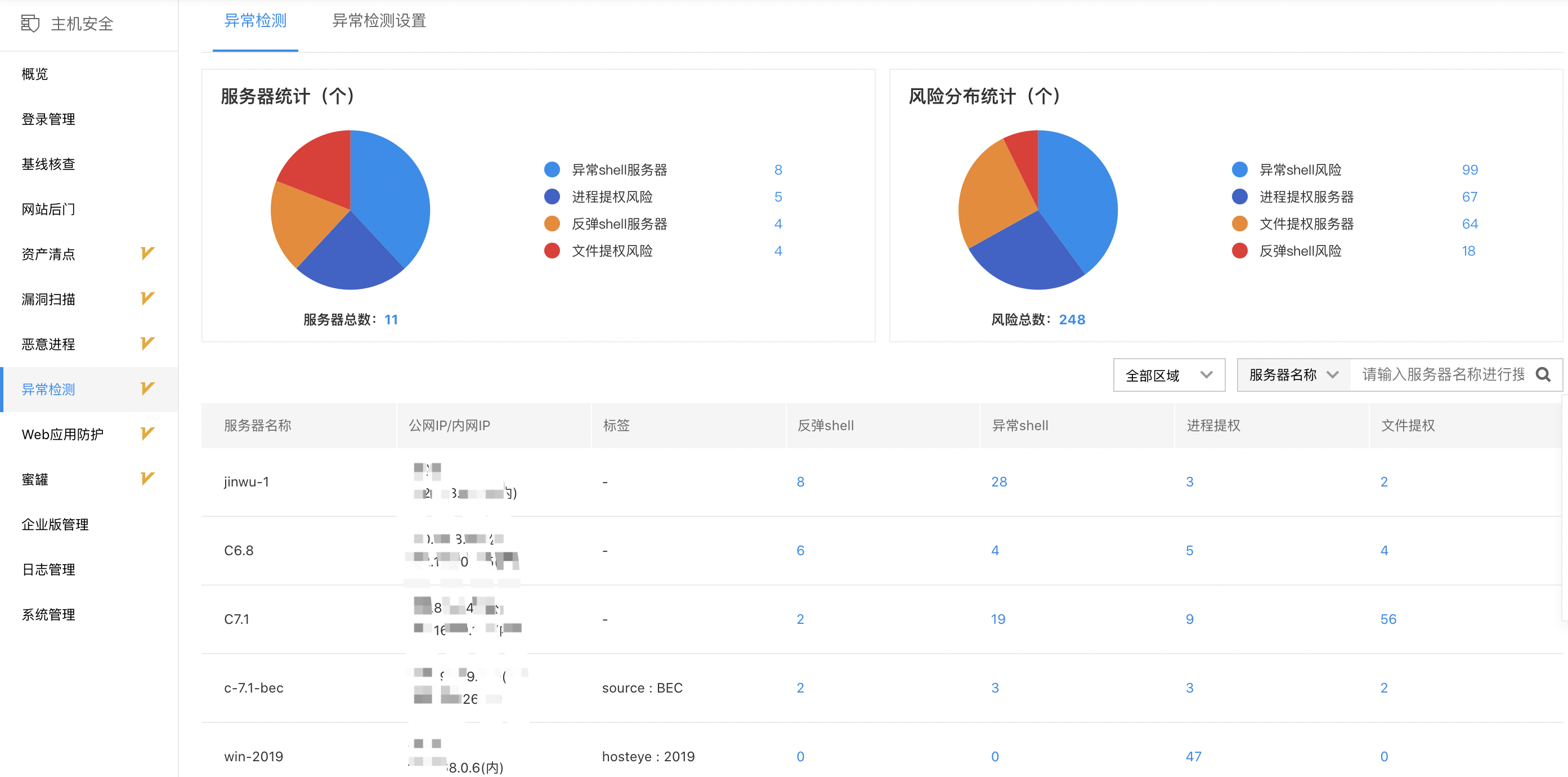Open C7.1 进程提权 count 9
Screen dimensions: 1568x777
pyautogui.click(x=1189, y=619)
